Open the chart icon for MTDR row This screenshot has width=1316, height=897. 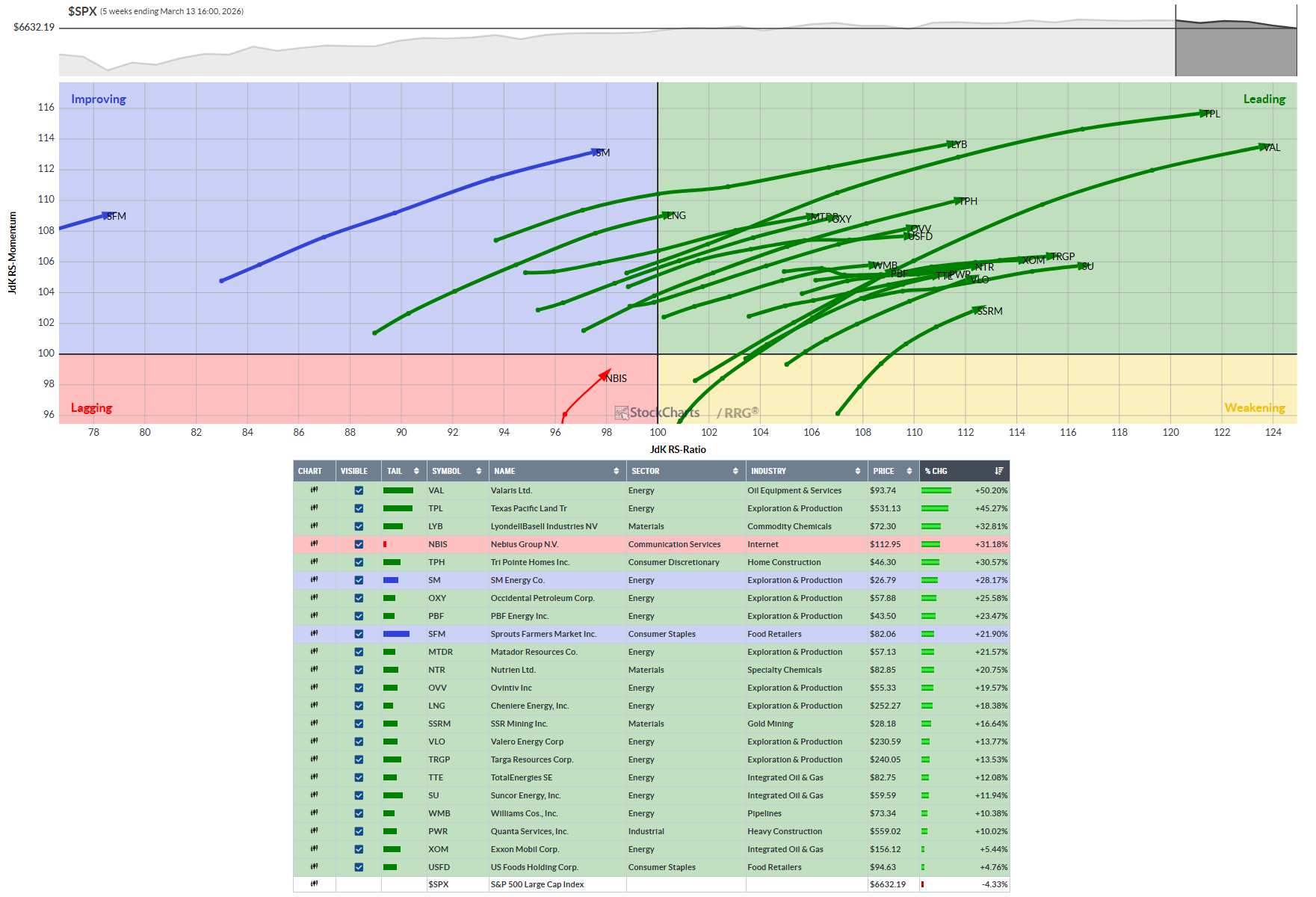pos(315,652)
